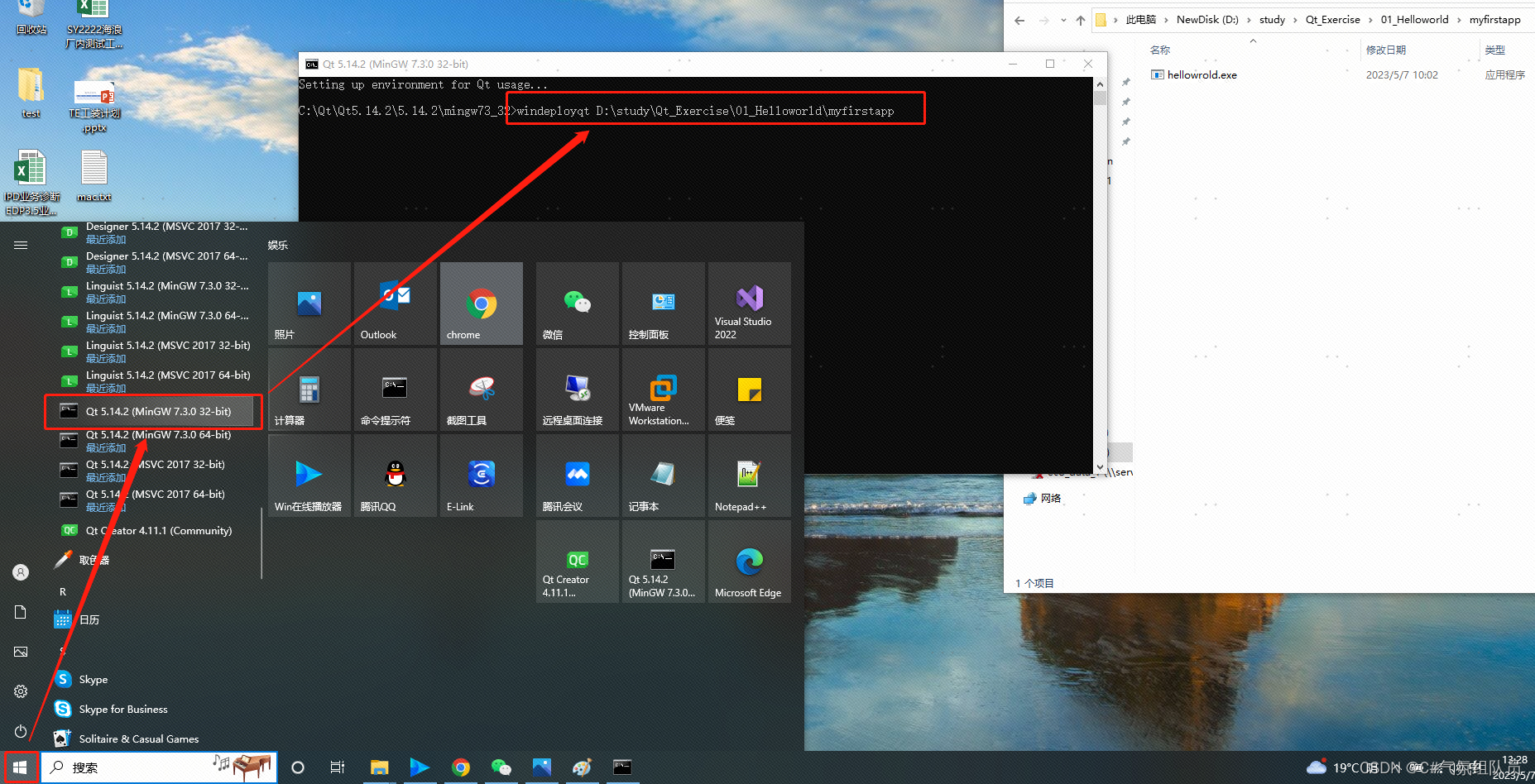
Task: Open the 照片 (Photos) tile
Action: (309, 304)
